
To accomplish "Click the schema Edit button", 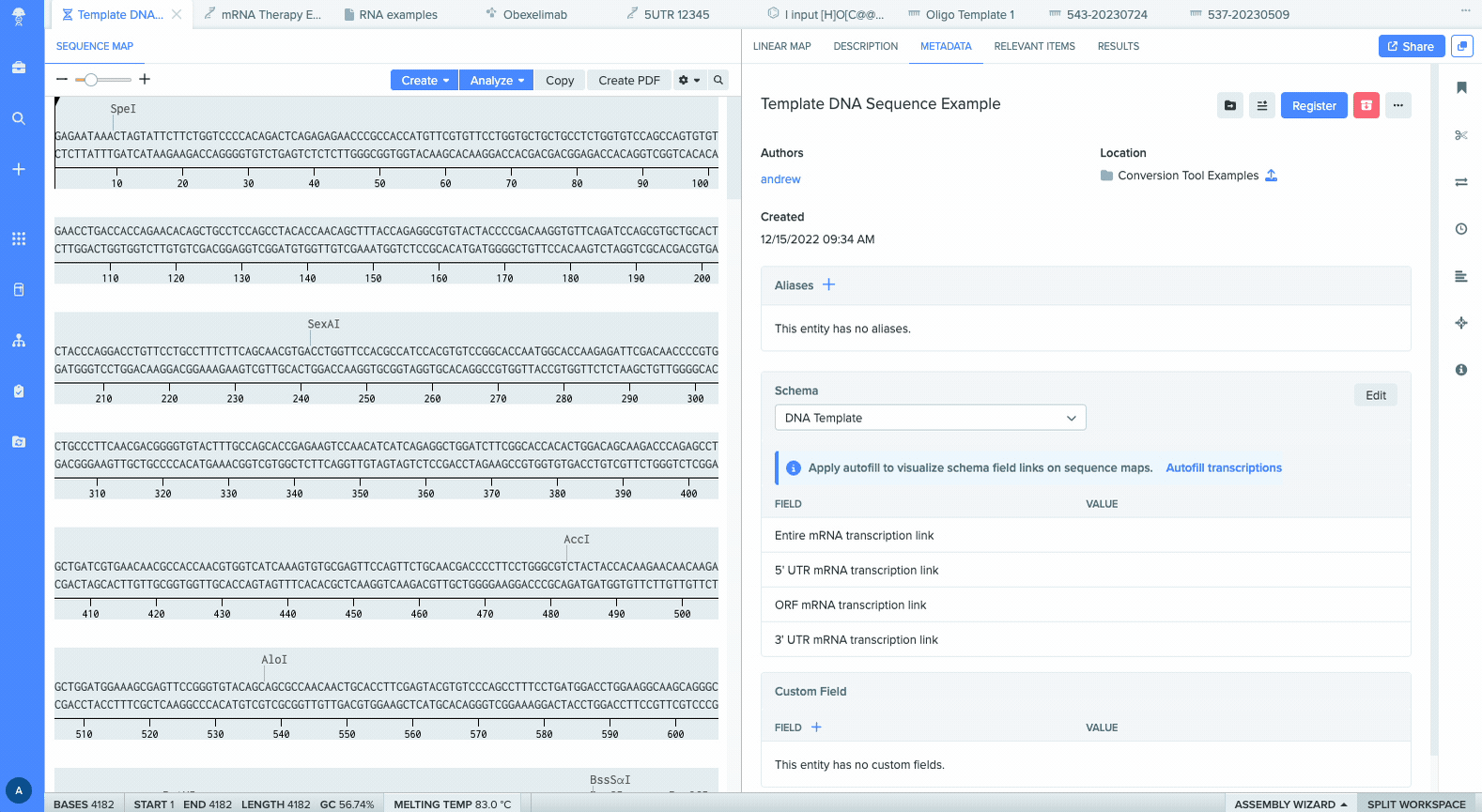I will pyautogui.click(x=1376, y=395).
